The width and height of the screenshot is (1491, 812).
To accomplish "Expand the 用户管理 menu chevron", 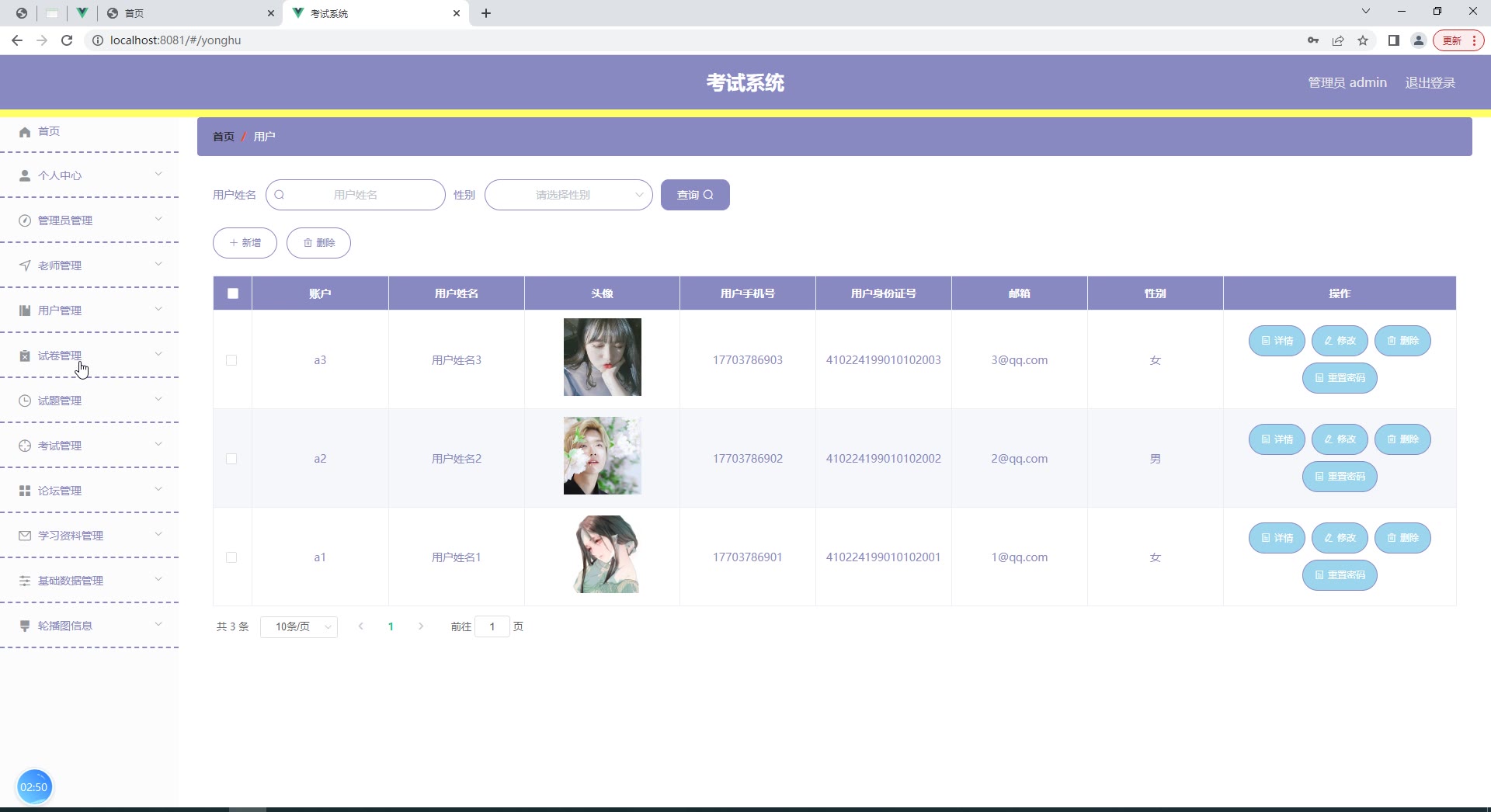I will (158, 309).
